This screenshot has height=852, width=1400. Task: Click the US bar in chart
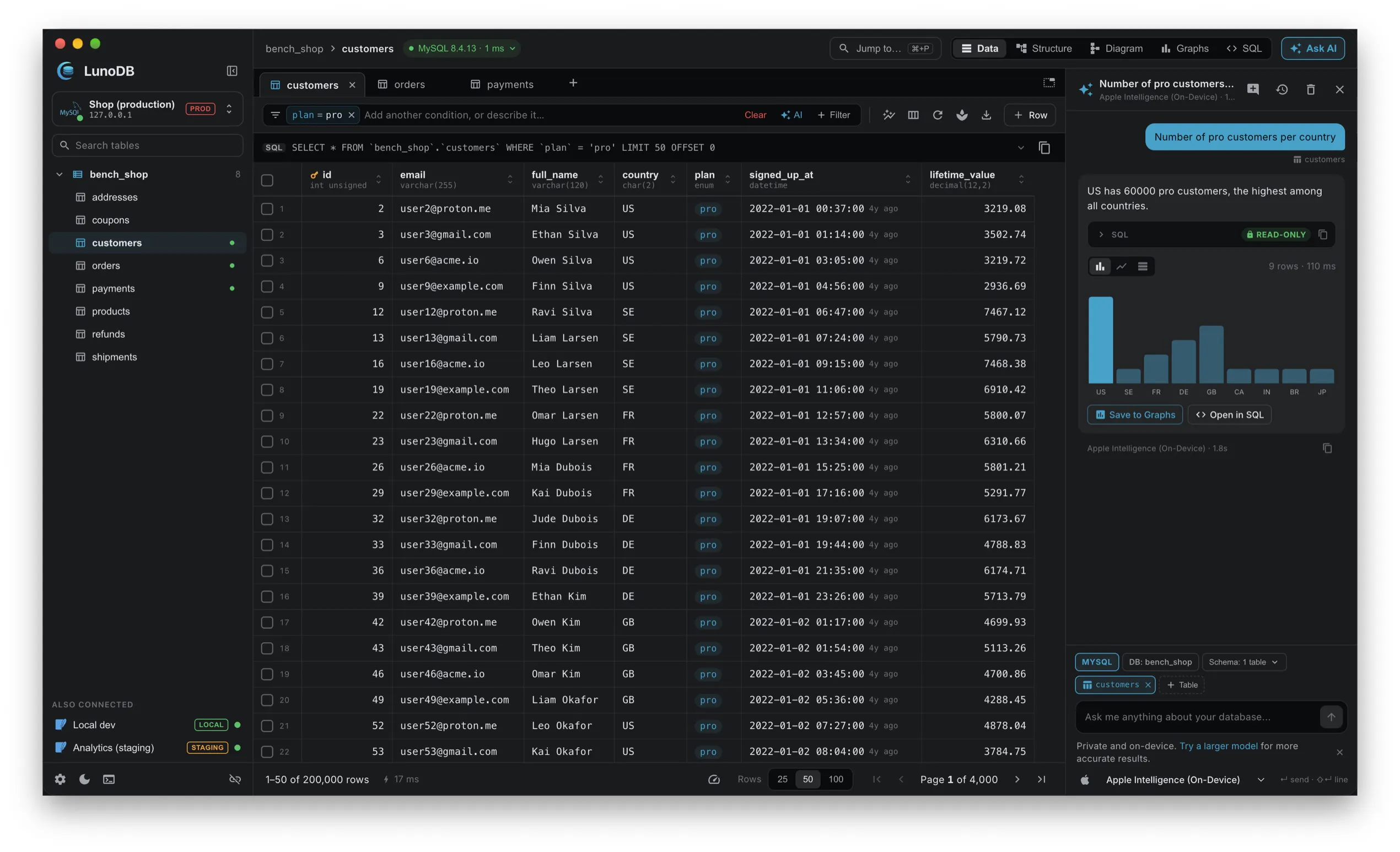(1101, 340)
